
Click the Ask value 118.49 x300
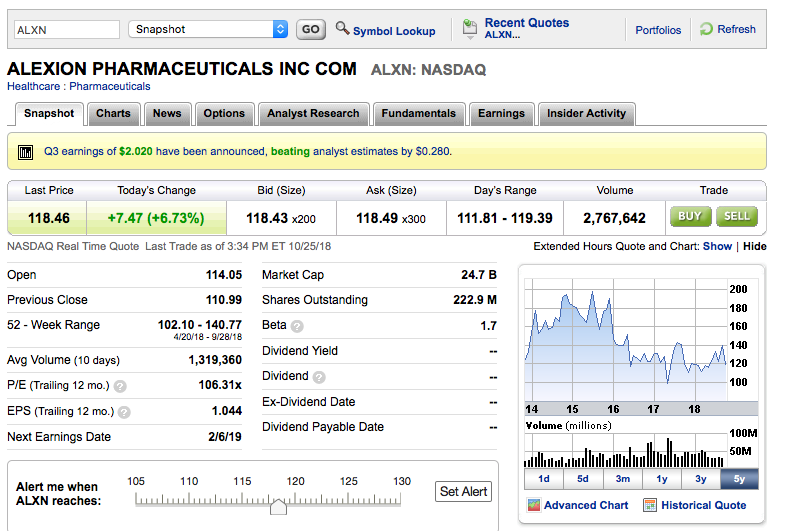(x=391, y=218)
